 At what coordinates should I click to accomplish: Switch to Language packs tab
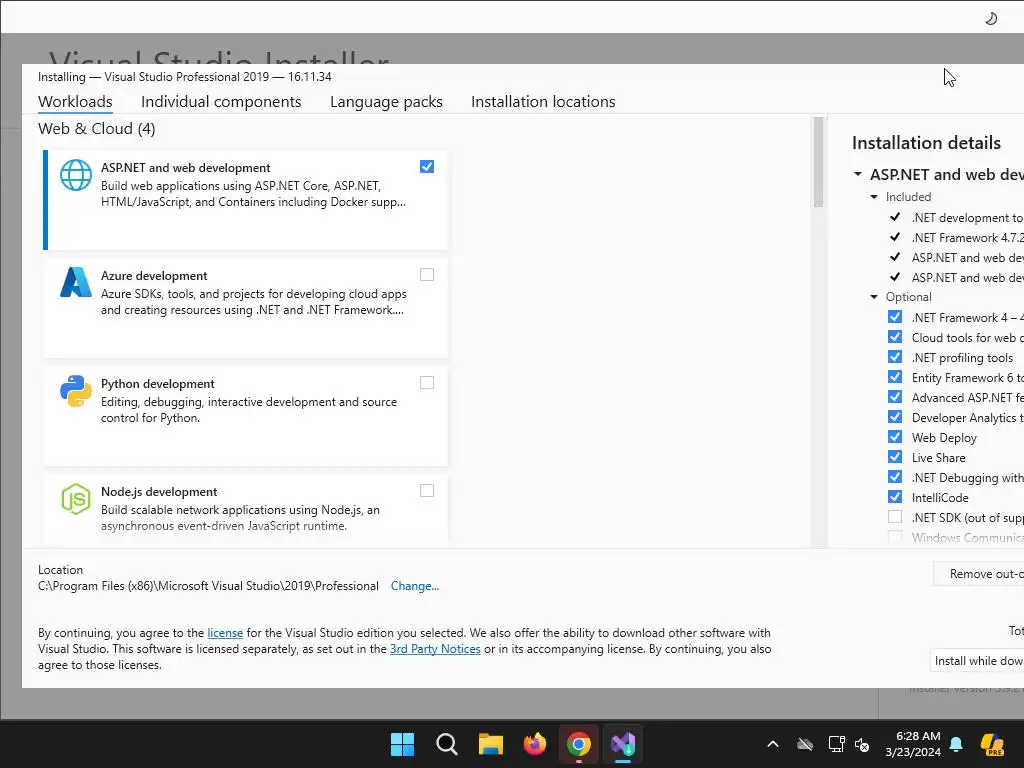click(386, 102)
